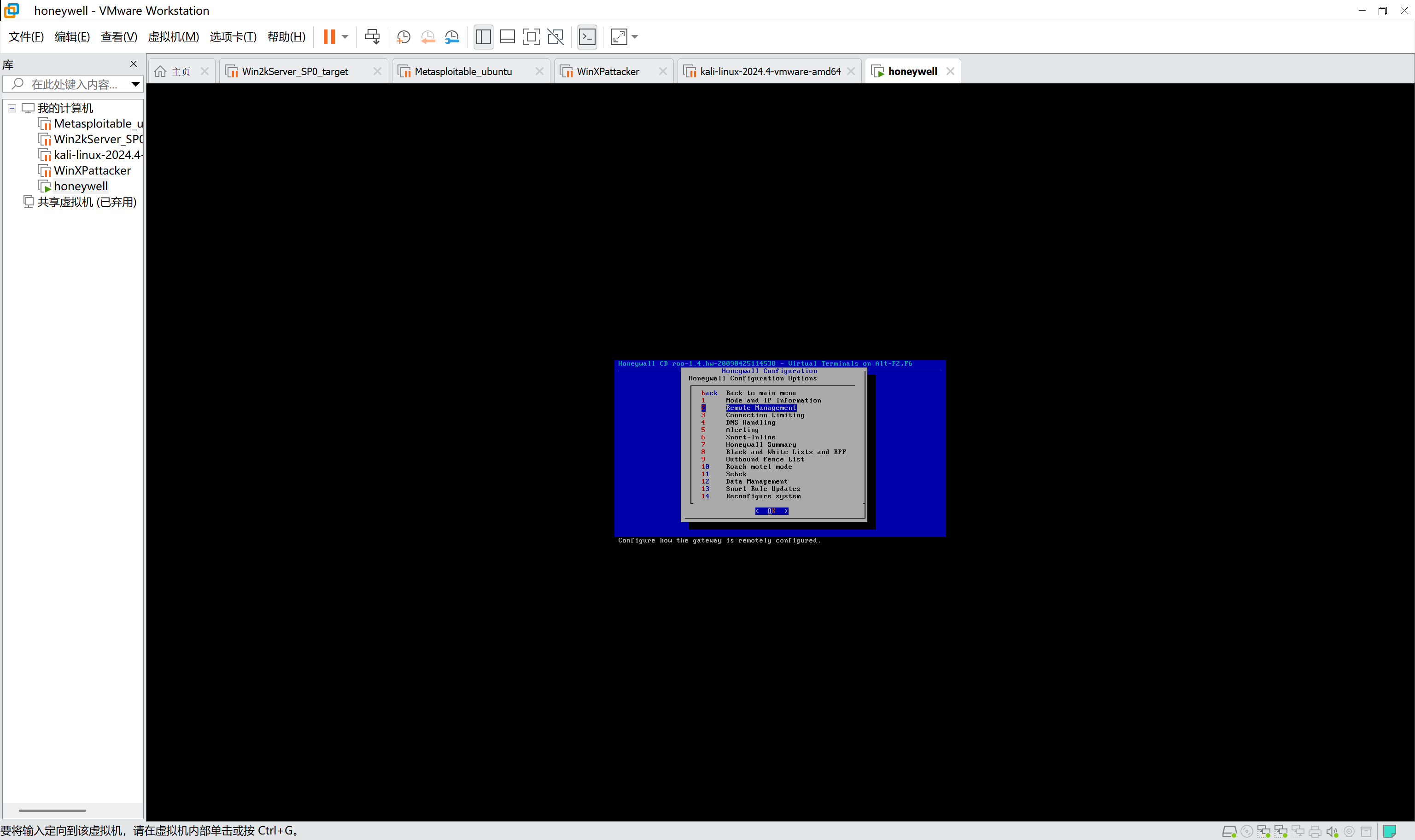
Task: Toggle the thumbnail bar view
Action: tap(507, 37)
